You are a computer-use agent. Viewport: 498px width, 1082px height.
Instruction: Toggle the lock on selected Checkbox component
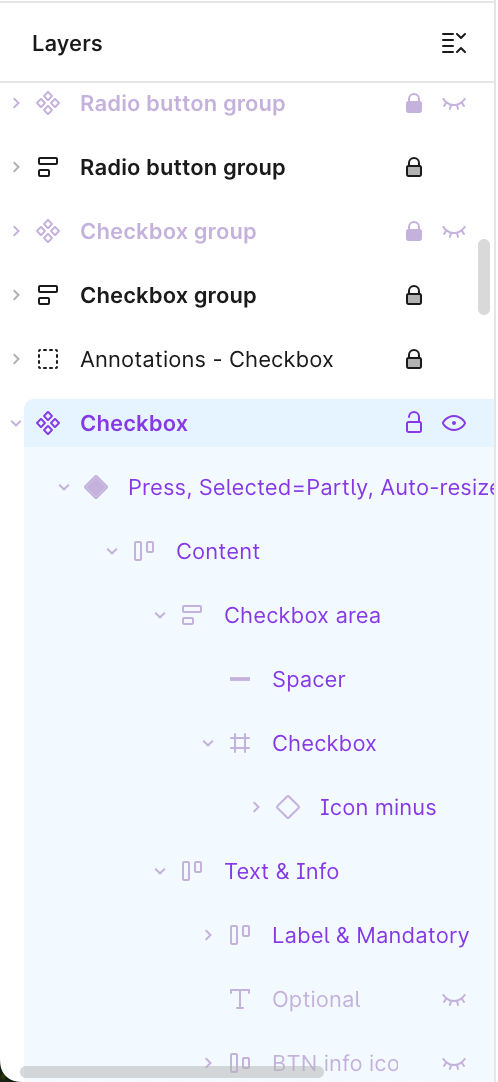[x=414, y=423]
